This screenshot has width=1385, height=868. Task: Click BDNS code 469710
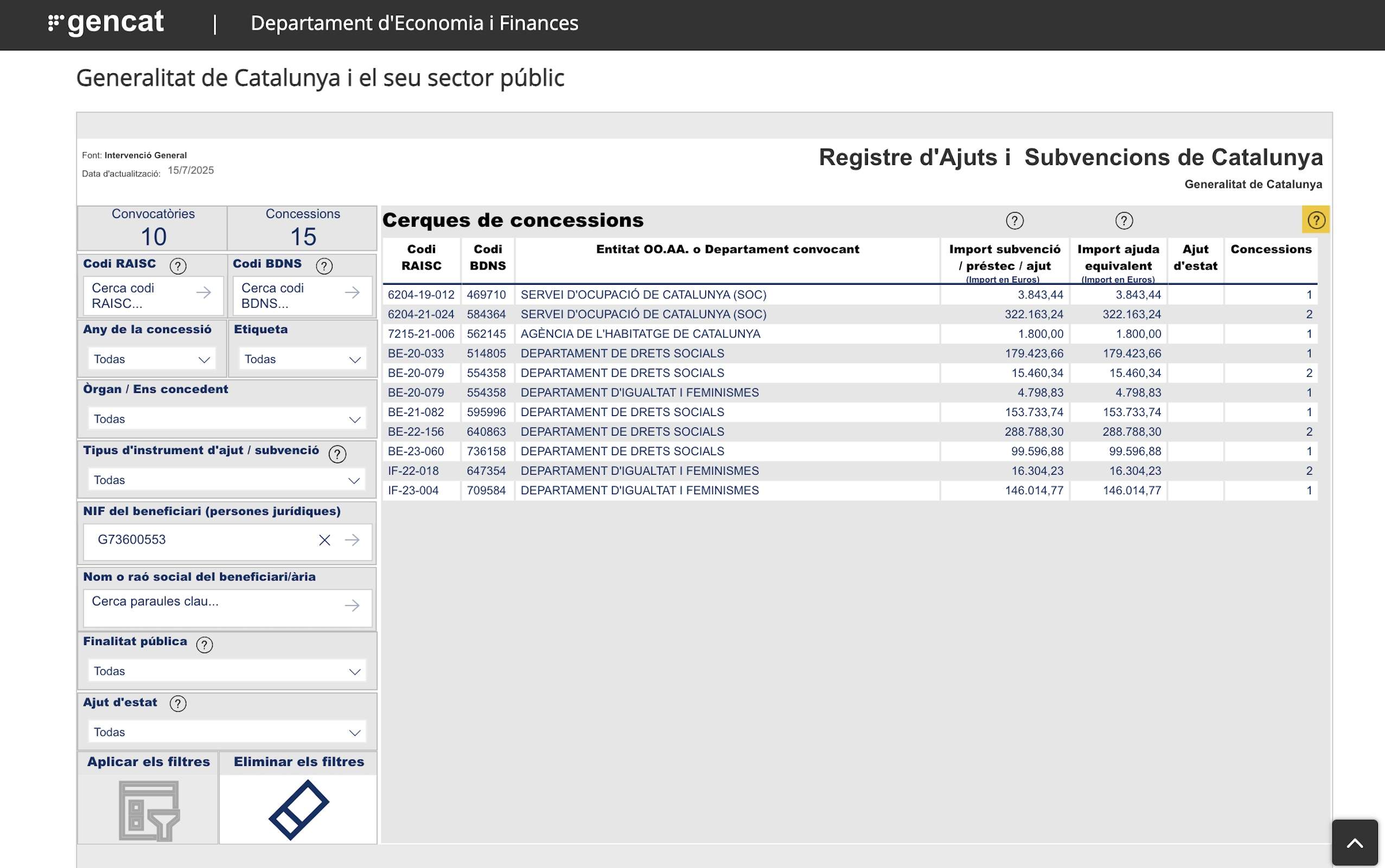click(x=486, y=295)
